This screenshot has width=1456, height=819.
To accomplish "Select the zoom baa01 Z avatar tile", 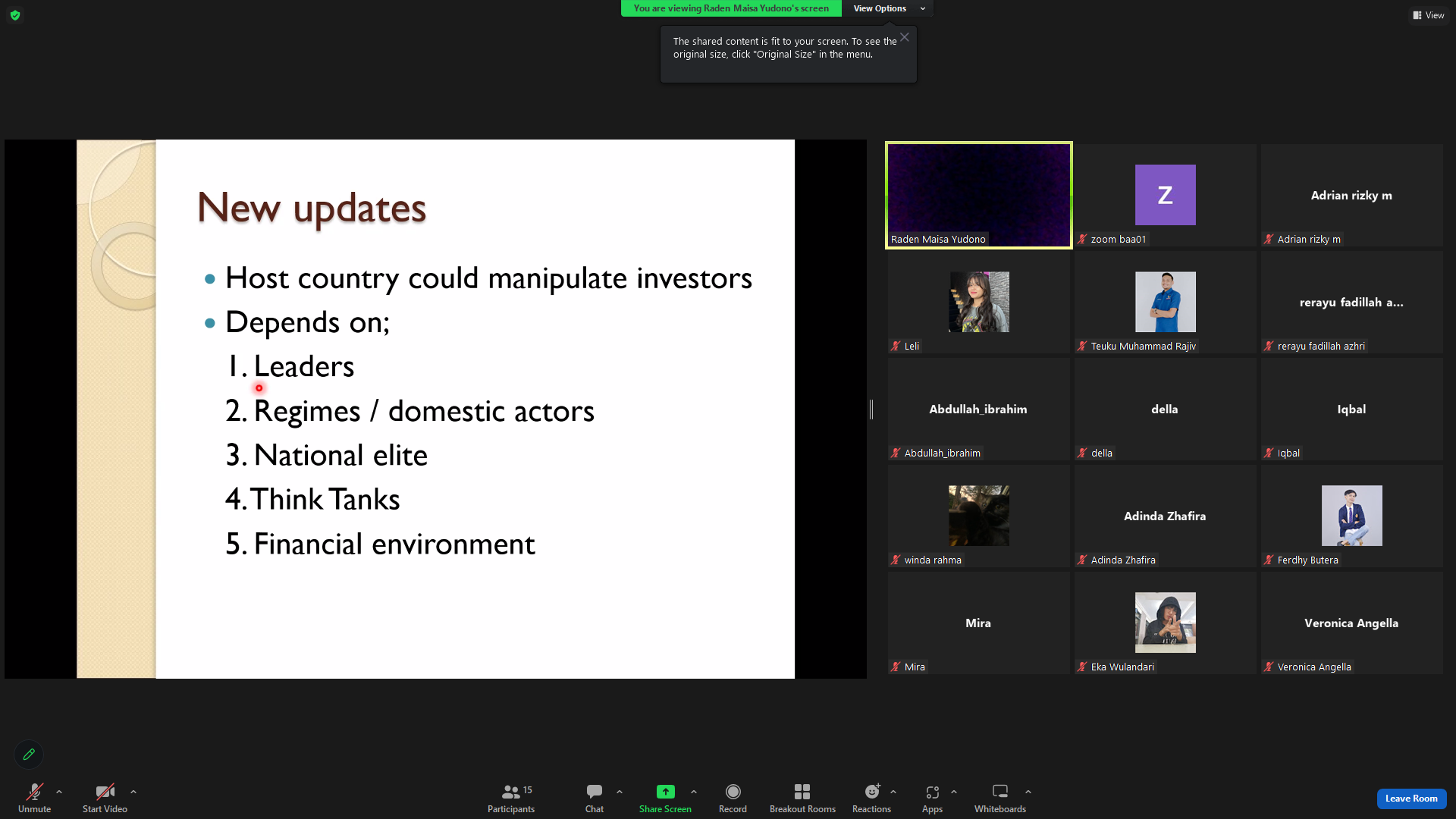I will tap(1165, 195).
